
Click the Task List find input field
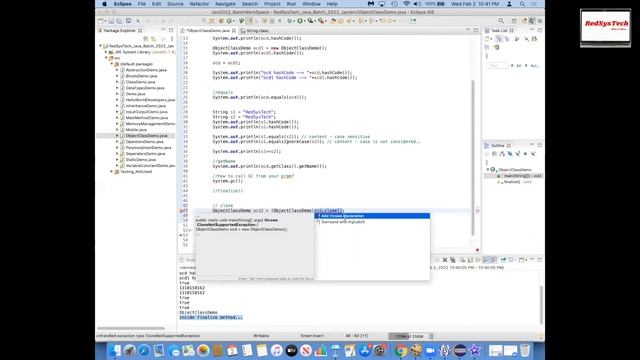(x=497, y=65)
